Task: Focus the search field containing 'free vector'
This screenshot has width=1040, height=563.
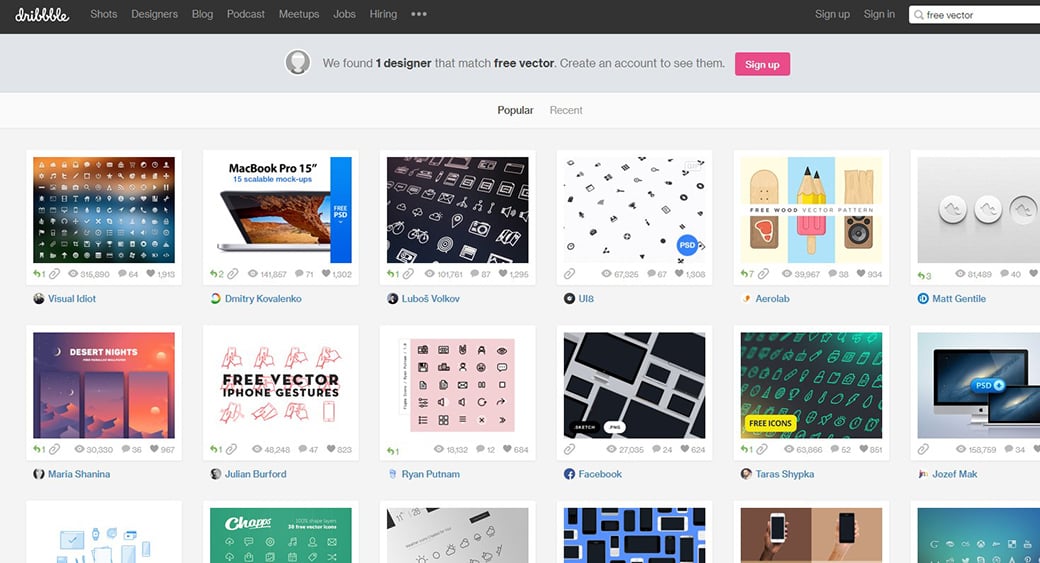Action: (x=975, y=15)
